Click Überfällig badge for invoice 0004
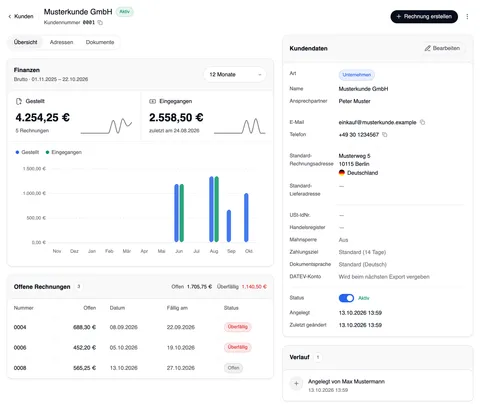This screenshot has height=408, width=480. pos(238,327)
